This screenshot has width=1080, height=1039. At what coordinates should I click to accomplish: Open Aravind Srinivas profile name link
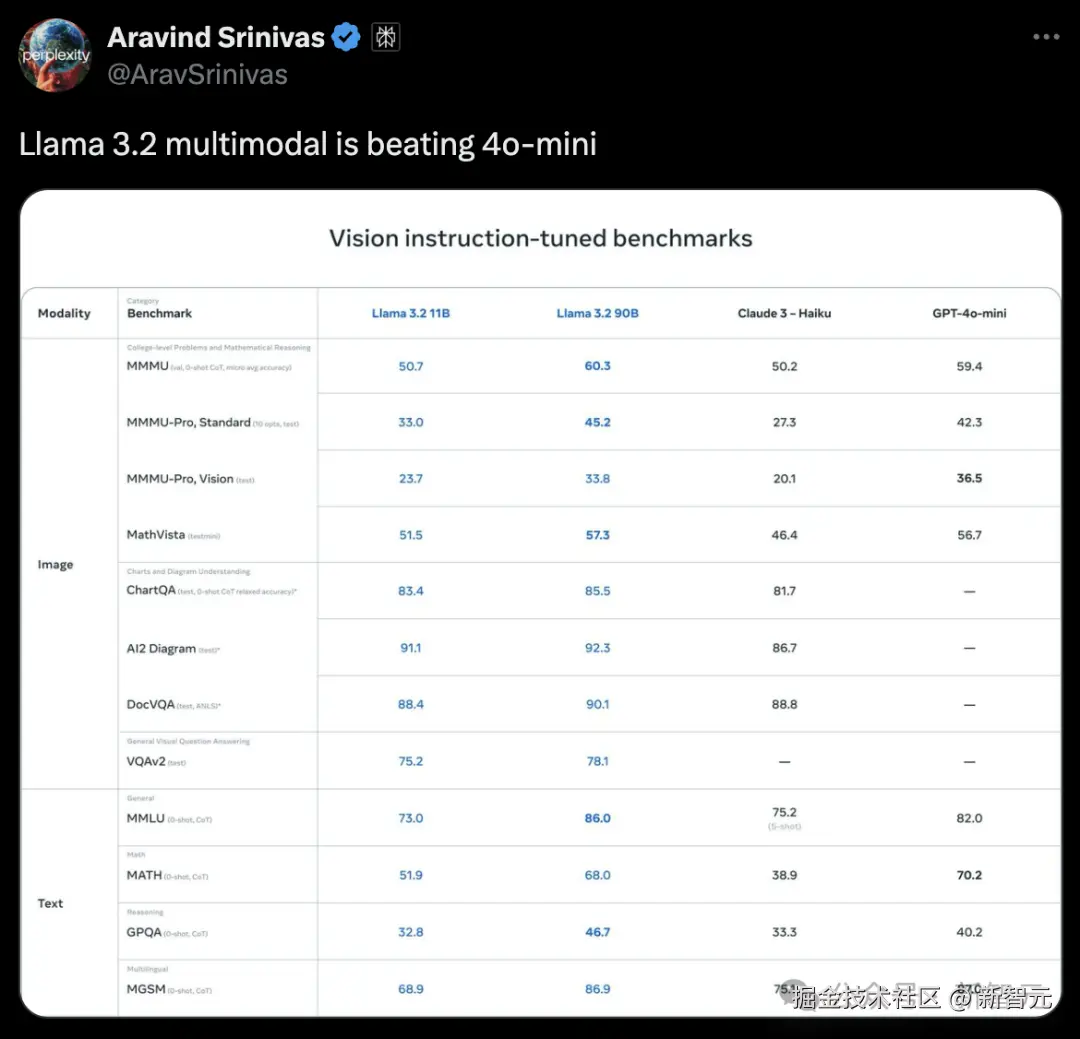[216, 38]
